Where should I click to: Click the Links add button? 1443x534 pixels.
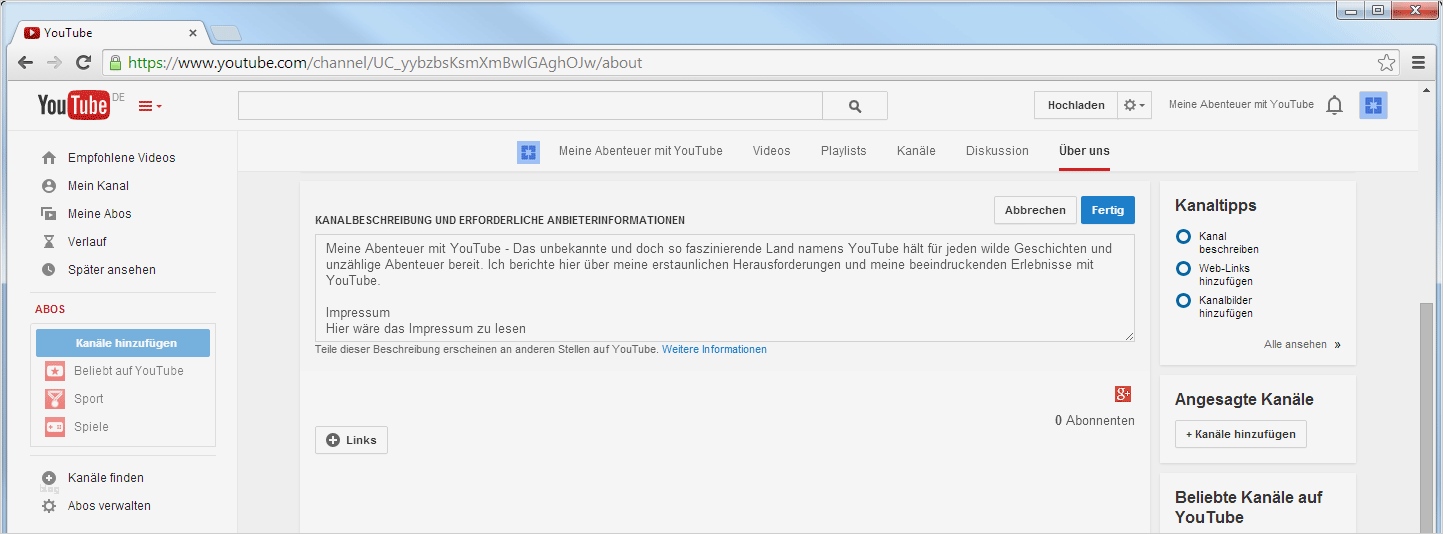tap(351, 440)
